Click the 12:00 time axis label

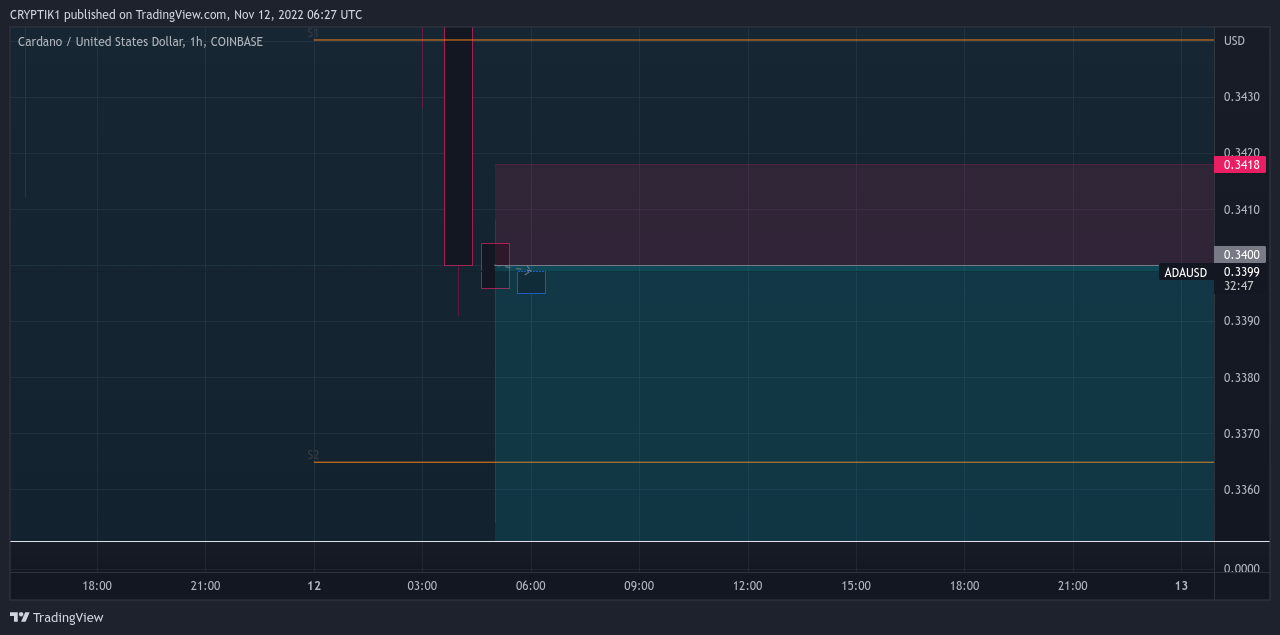pos(747,586)
